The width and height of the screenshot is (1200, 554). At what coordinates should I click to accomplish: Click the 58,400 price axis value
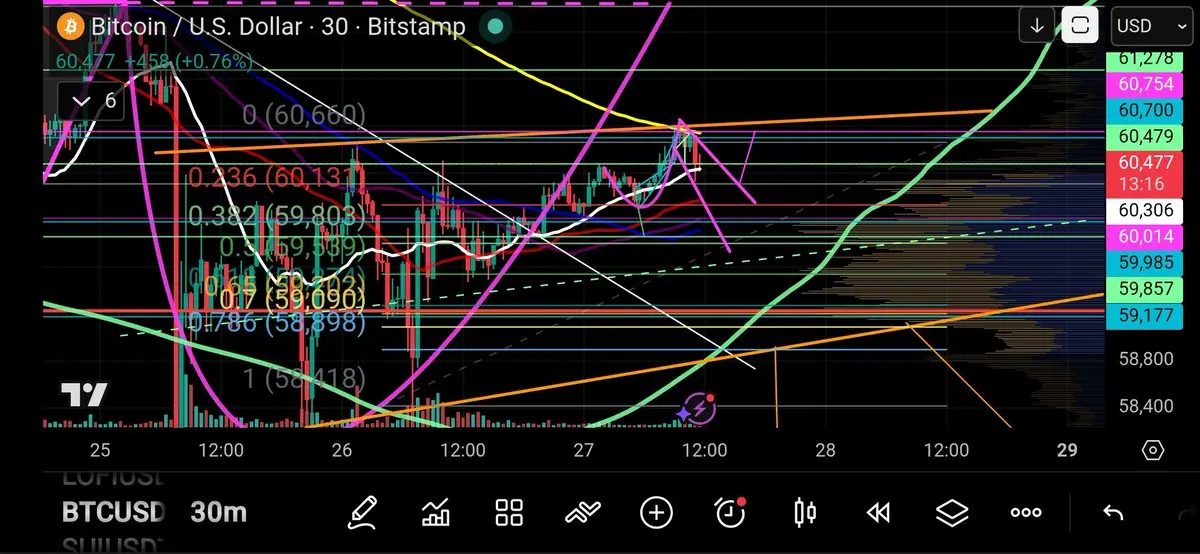click(1146, 406)
